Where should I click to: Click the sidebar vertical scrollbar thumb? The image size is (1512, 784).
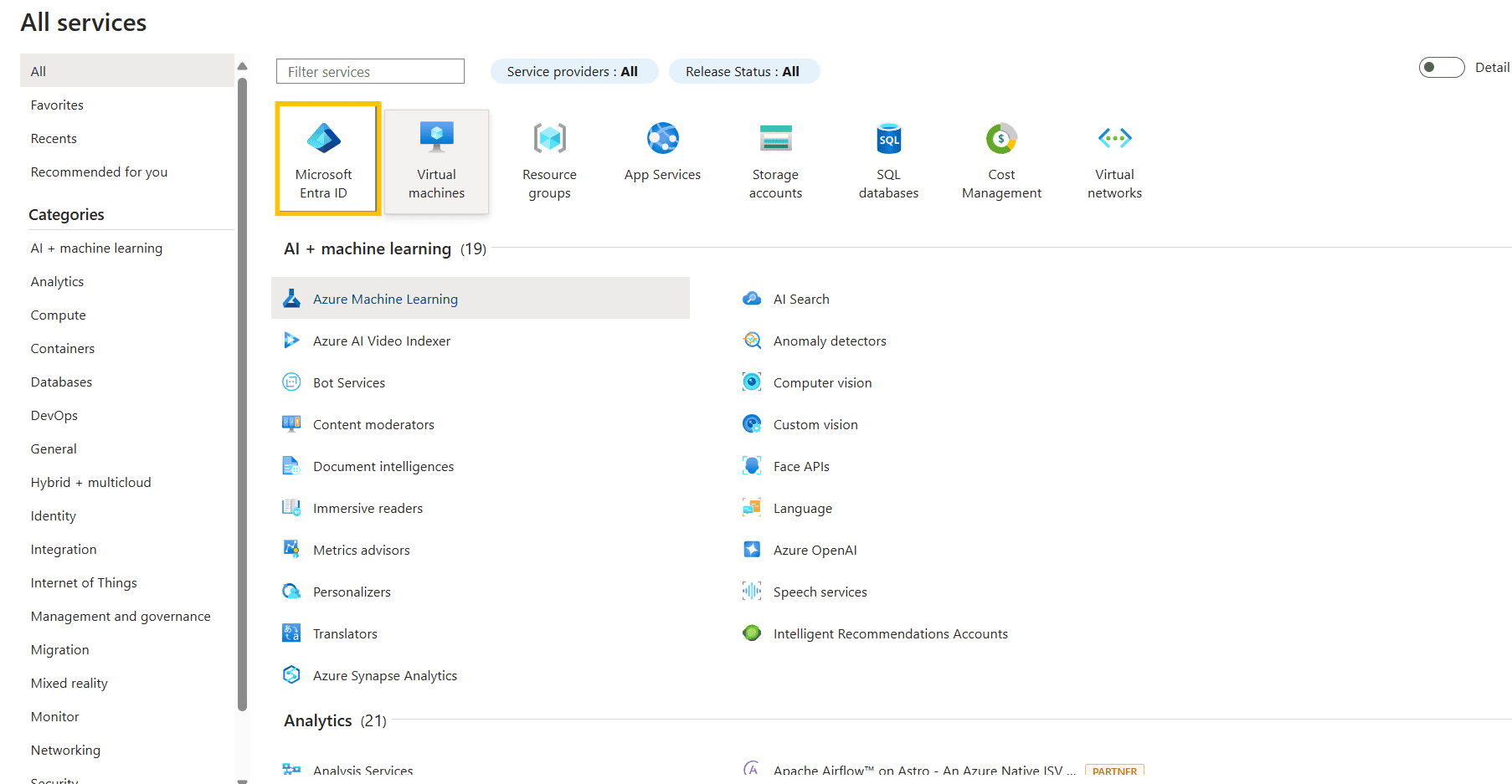click(242, 393)
